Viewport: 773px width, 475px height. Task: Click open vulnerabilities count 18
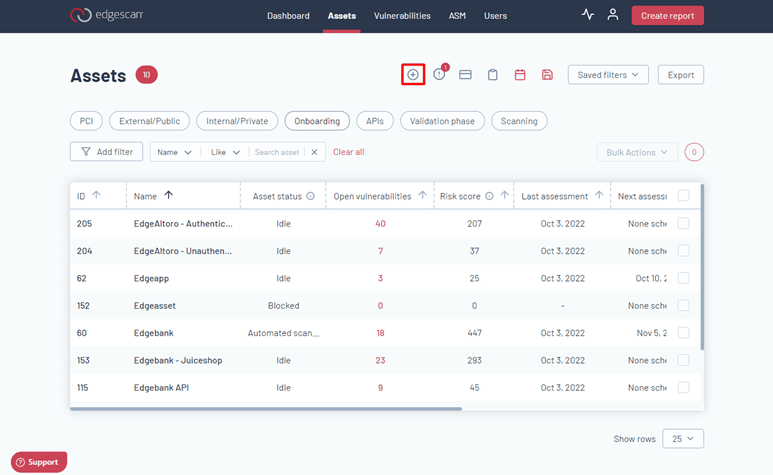[380, 333]
